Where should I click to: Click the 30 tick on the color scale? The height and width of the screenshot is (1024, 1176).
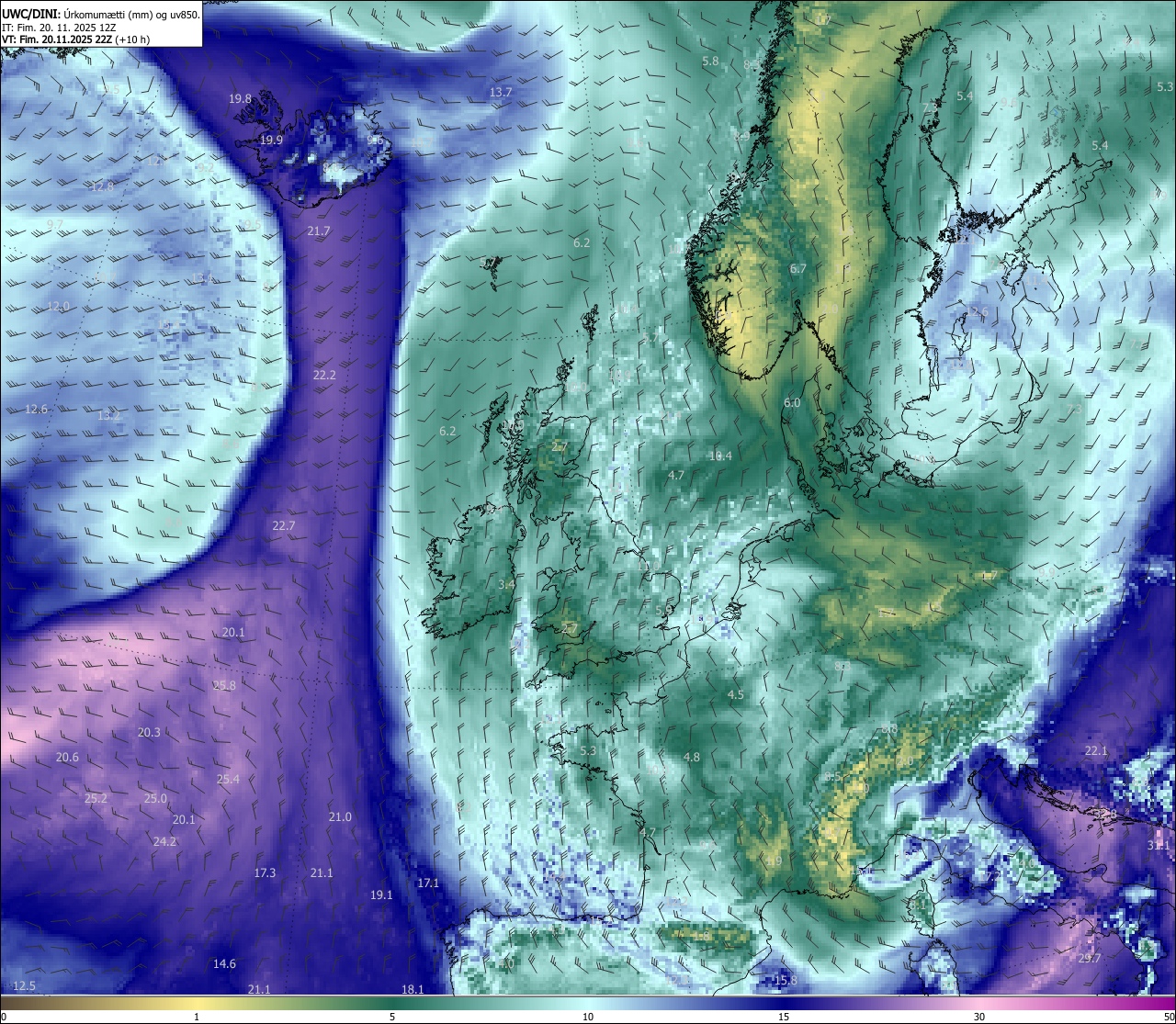pos(979,1017)
